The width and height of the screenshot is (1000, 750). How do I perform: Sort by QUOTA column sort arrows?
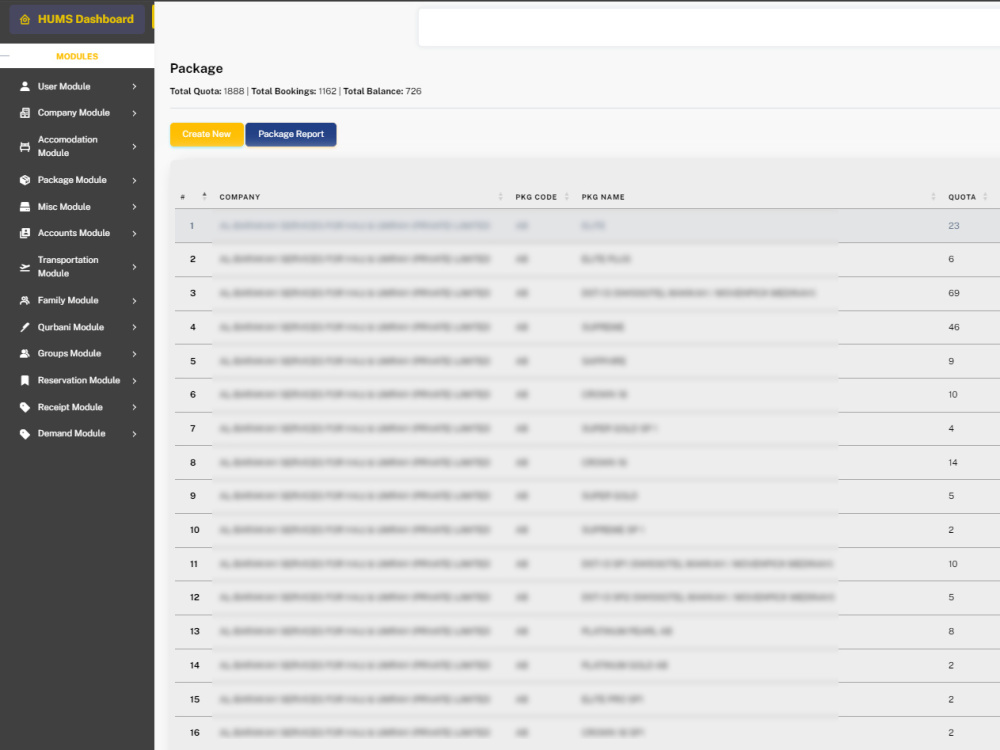coord(985,196)
